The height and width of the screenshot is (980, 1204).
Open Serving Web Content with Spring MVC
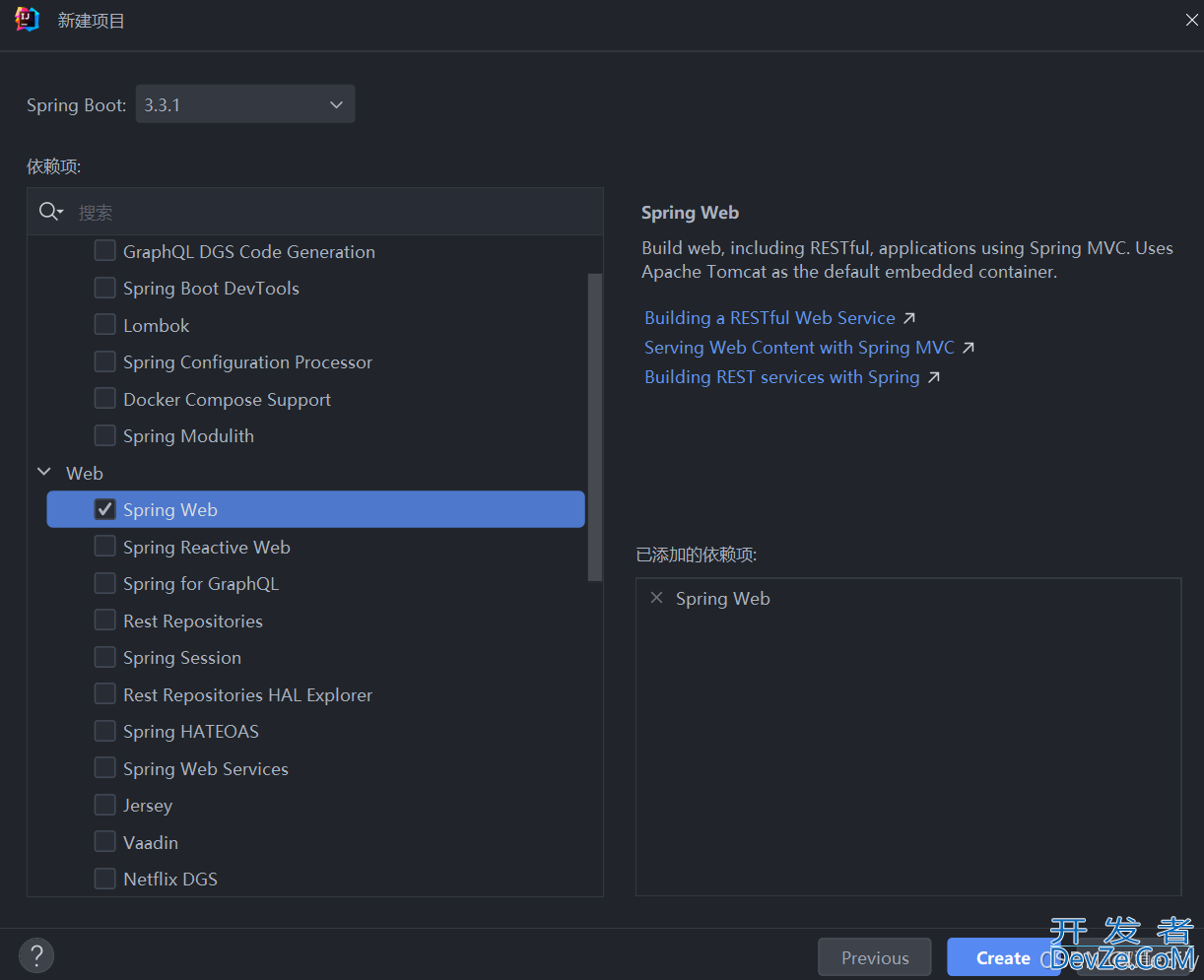[799, 348]
